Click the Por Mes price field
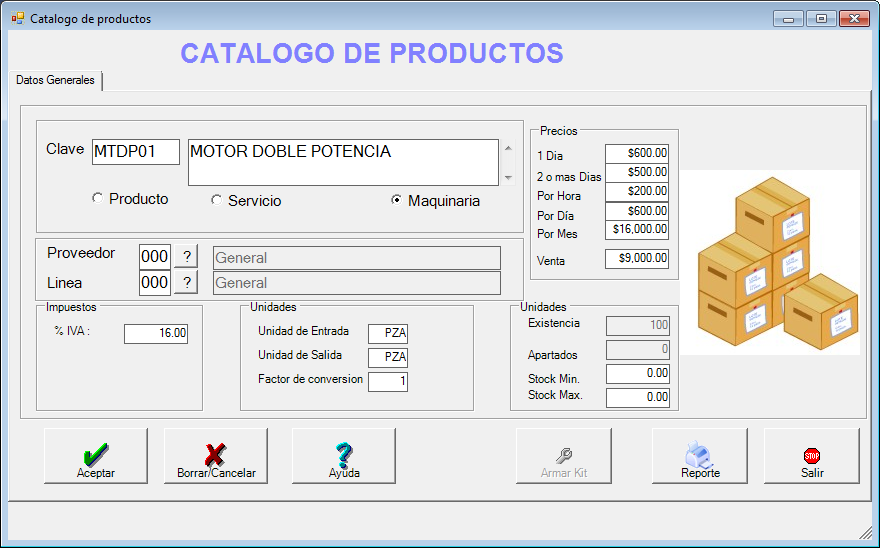This screenshot has width=880, height=548. coord(637,230)
